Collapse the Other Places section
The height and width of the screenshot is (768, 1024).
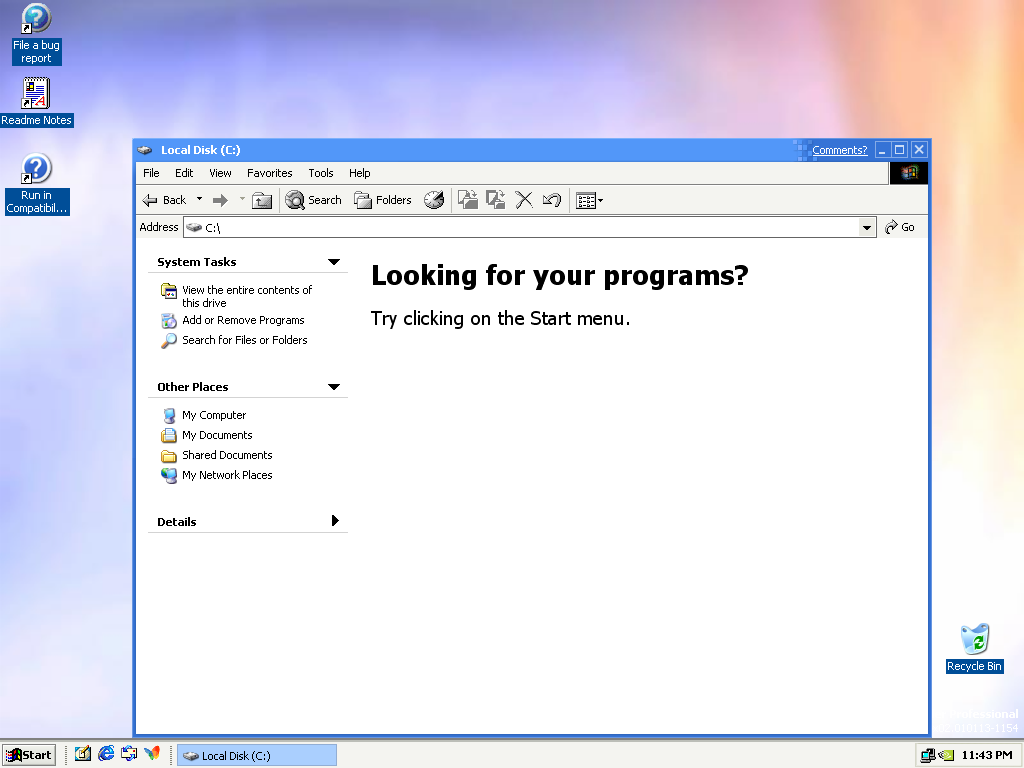tap(334, 387)
